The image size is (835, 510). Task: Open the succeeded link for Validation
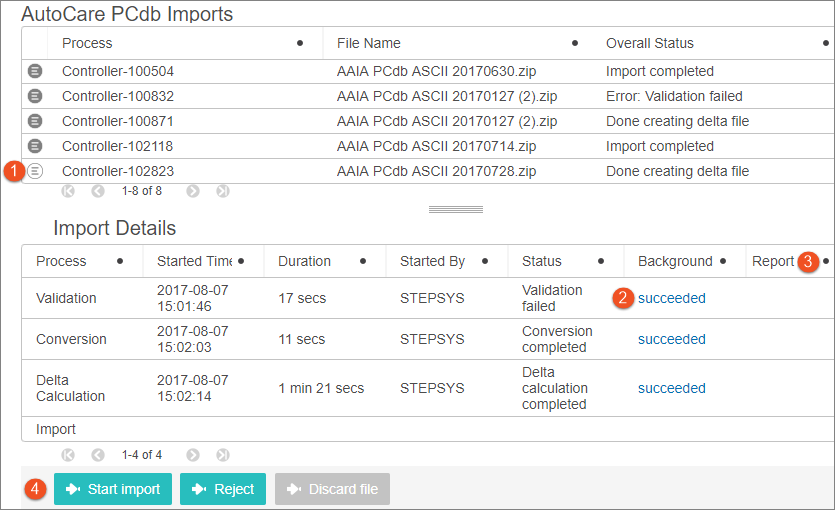(x=672, y=298)
